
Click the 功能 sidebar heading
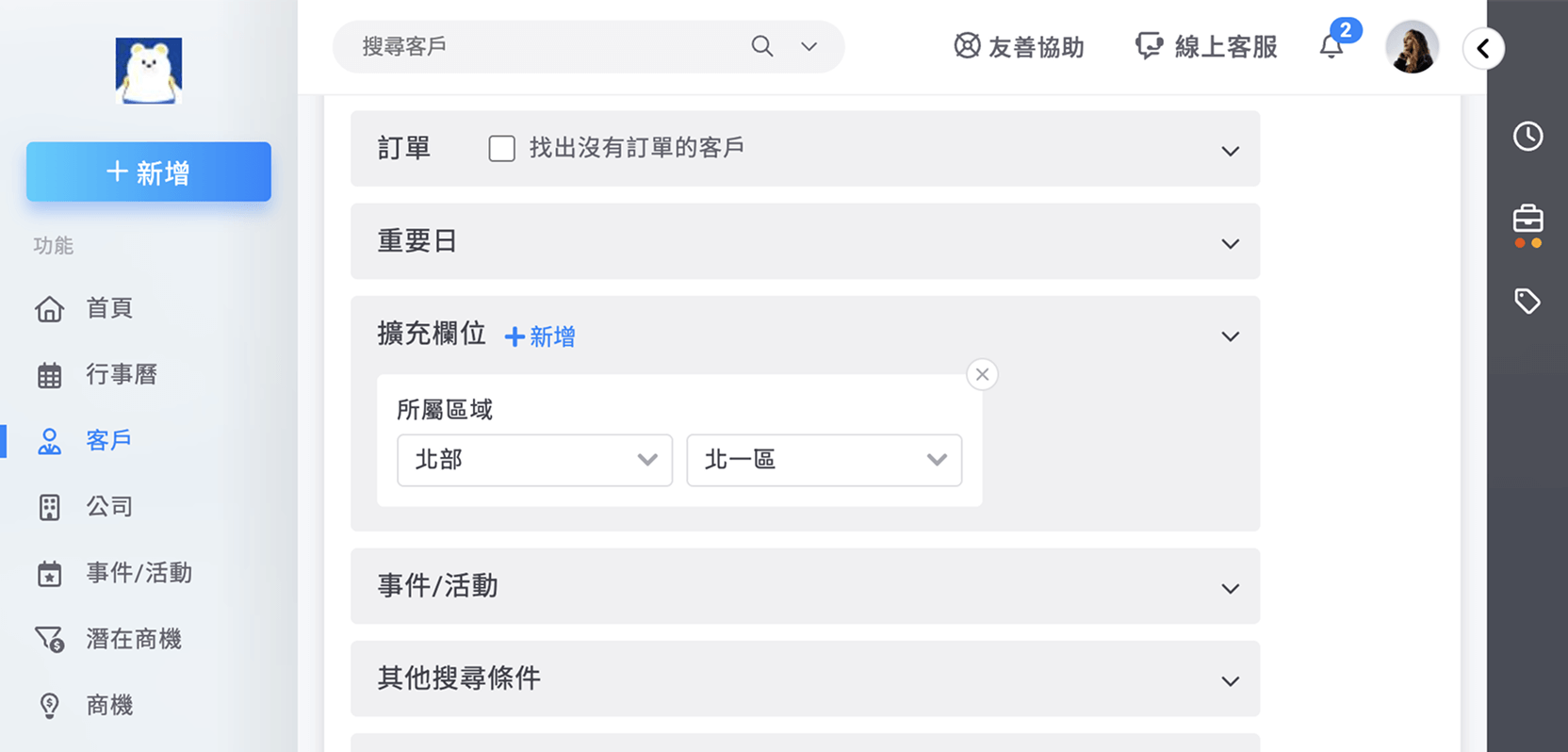[54, 246]
